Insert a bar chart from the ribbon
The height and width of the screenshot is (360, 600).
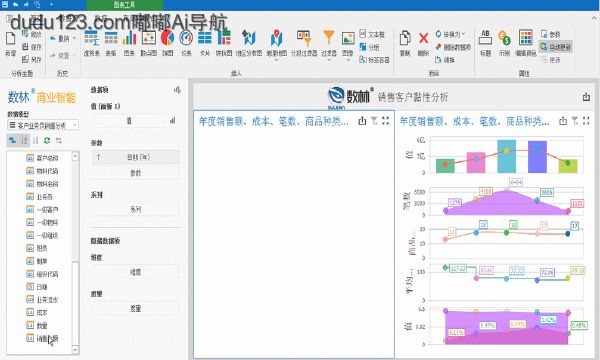click(129, 43)
